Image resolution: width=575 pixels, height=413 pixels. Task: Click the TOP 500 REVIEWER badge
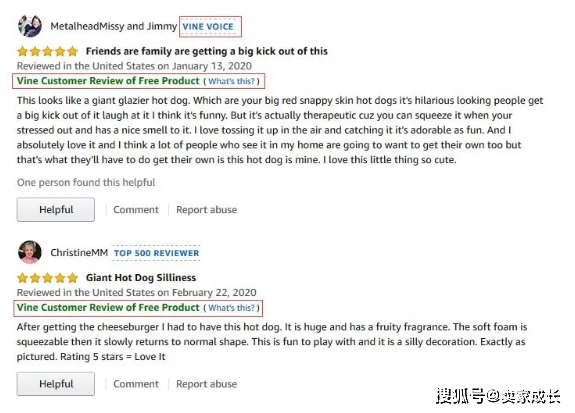[156, 253]
